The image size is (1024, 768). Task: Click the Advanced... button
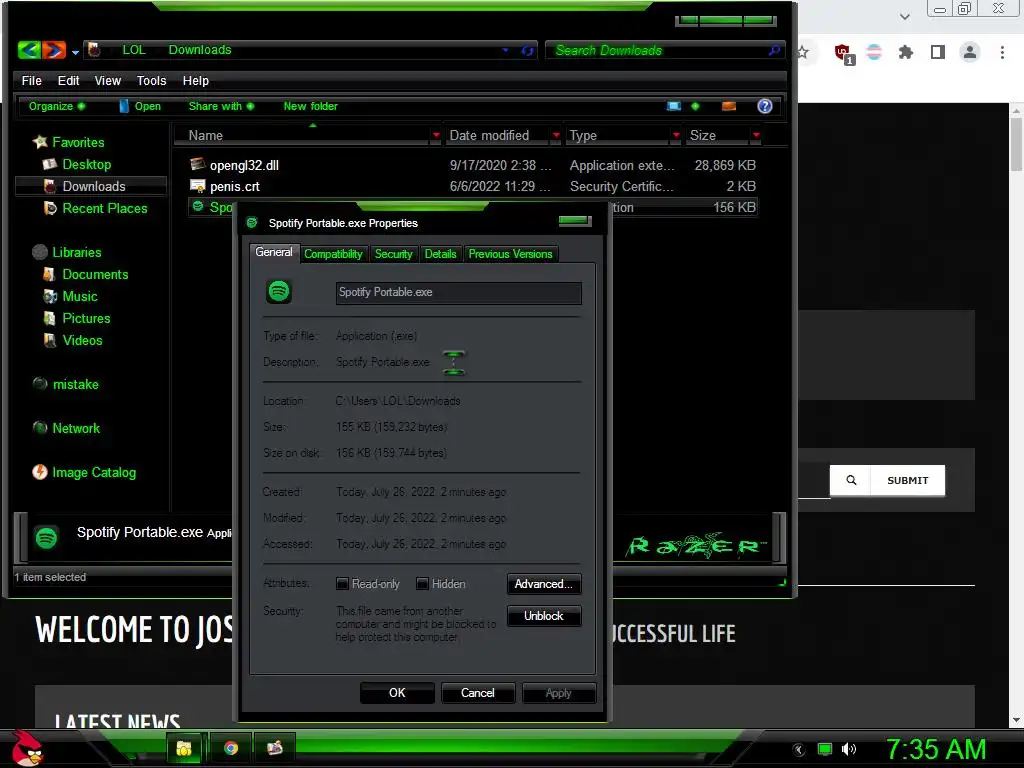pos(543,584)
